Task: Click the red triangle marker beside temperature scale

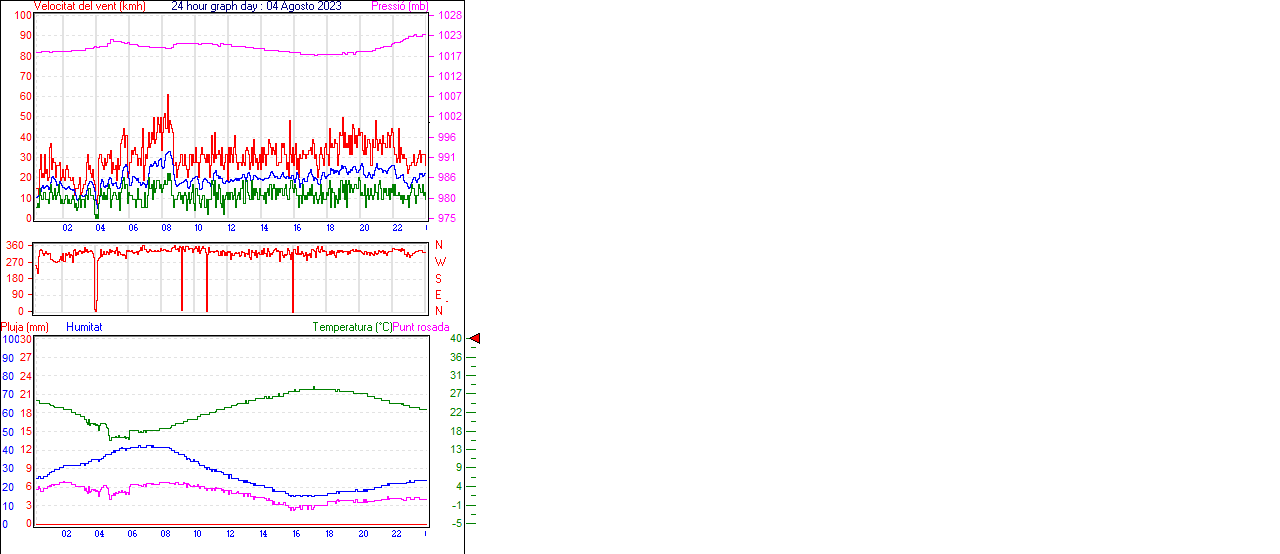Action: pyautogui.click(x=475, y=339)
